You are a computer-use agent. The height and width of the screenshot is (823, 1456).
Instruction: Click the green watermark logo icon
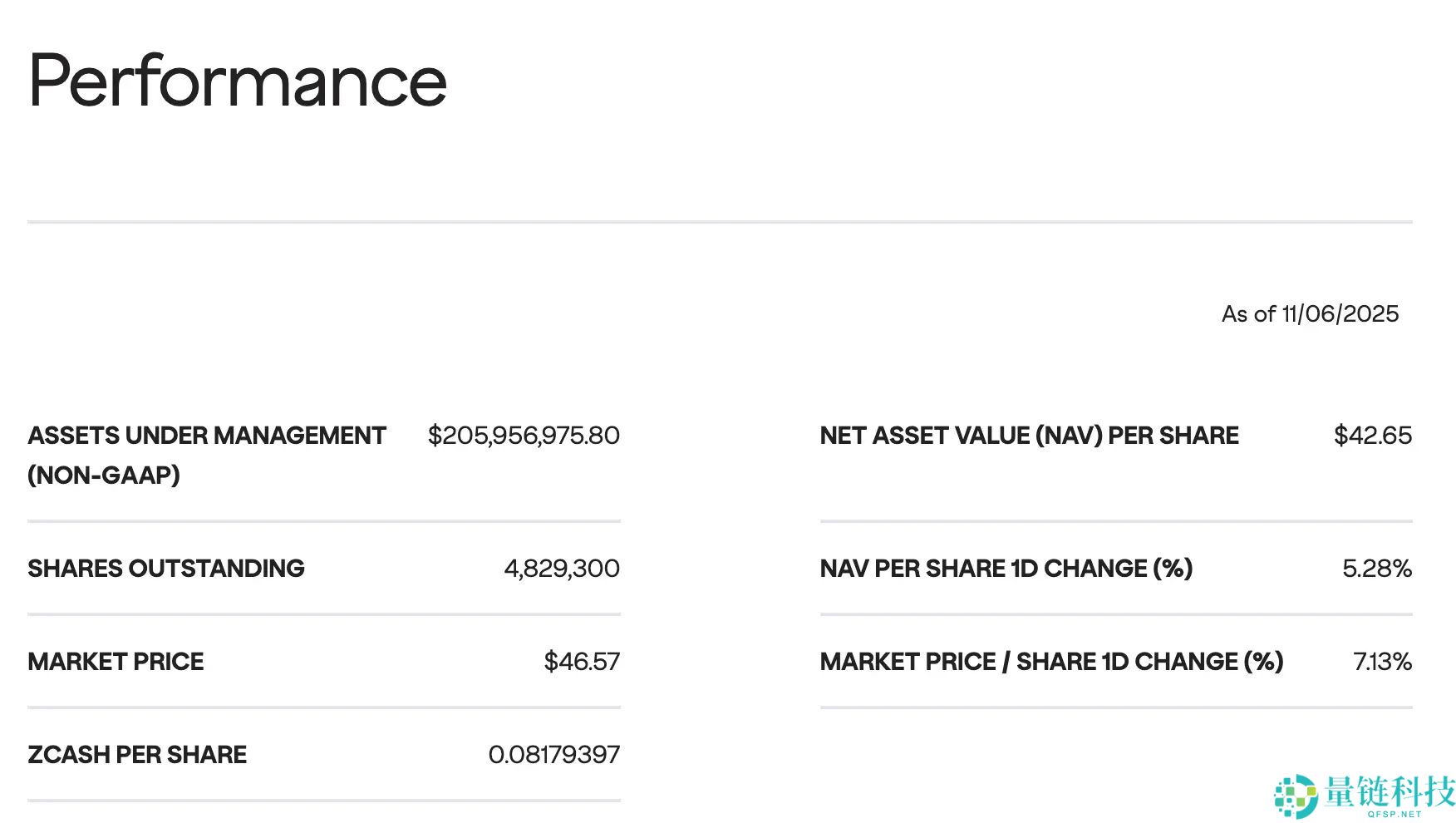(x=1295, y=796)
